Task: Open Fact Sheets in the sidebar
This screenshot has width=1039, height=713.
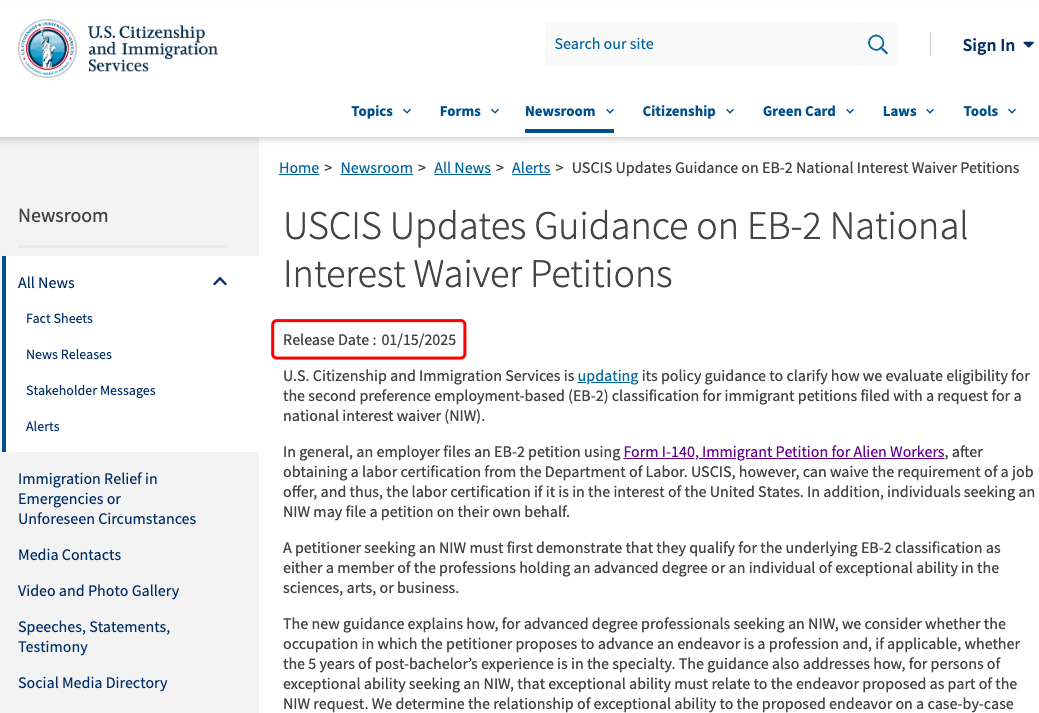Action: (x=60, y=319)
